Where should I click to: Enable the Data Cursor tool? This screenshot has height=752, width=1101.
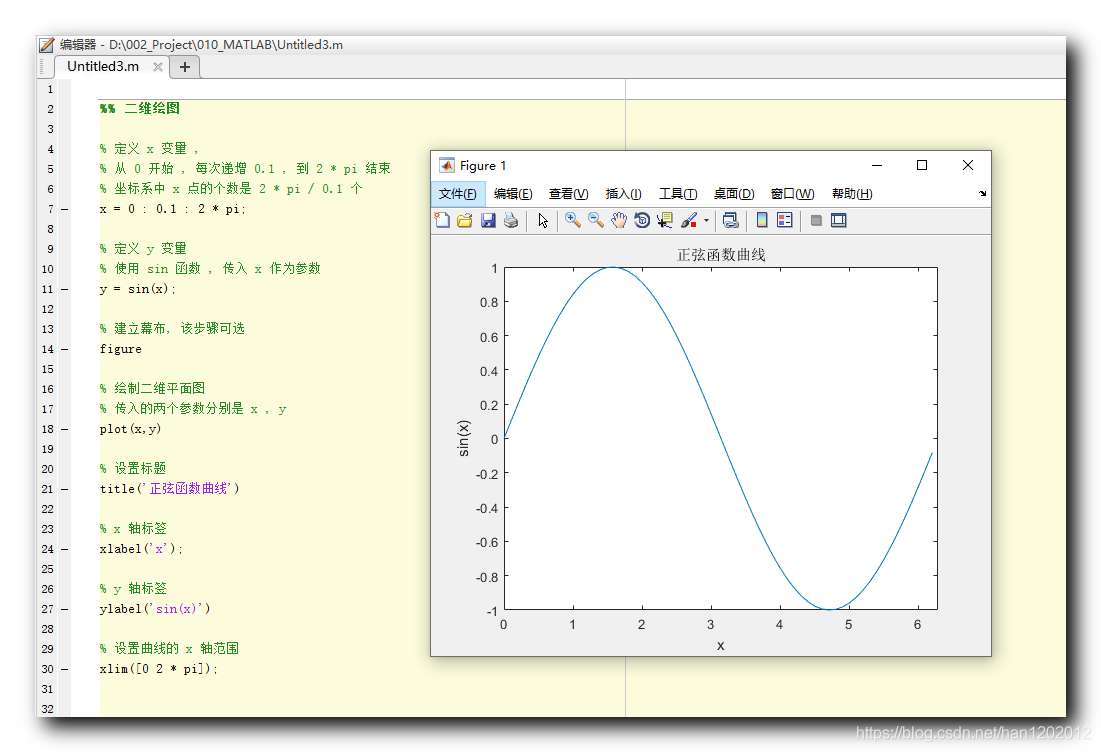click(x=665, y=220)
